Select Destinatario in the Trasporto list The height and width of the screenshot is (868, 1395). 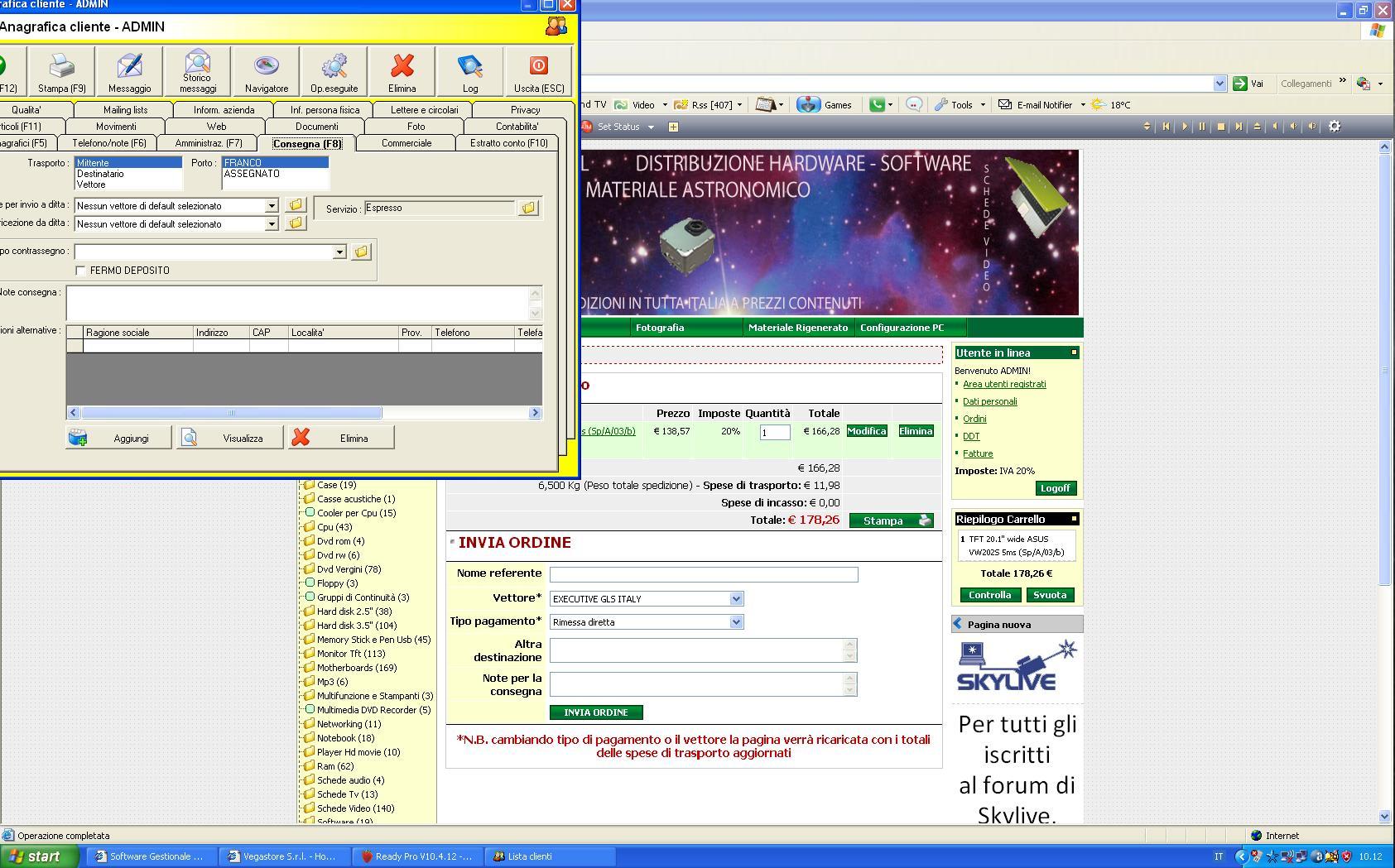128,174
